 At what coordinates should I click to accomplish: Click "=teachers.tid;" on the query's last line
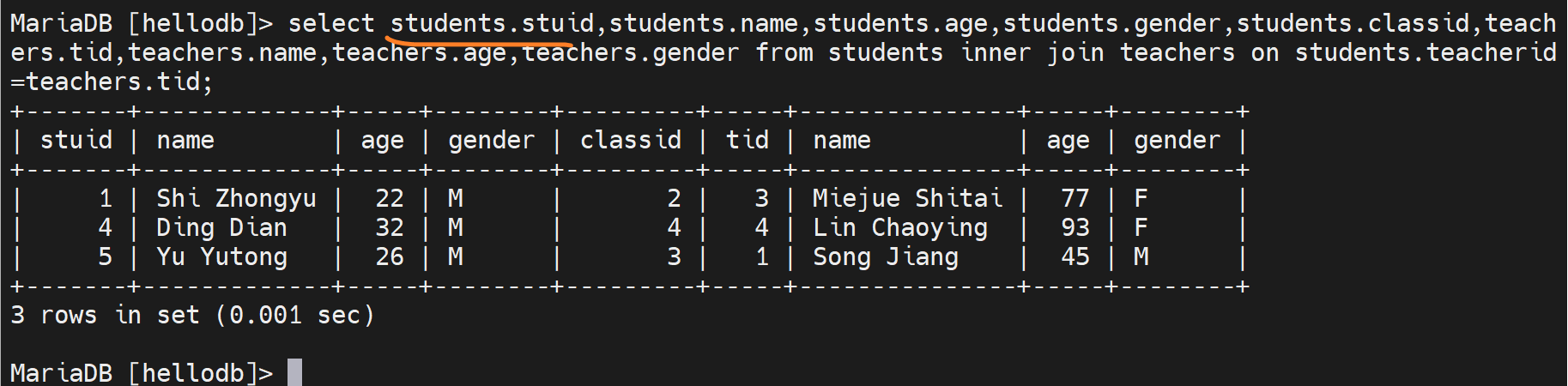tap(112, 81)
